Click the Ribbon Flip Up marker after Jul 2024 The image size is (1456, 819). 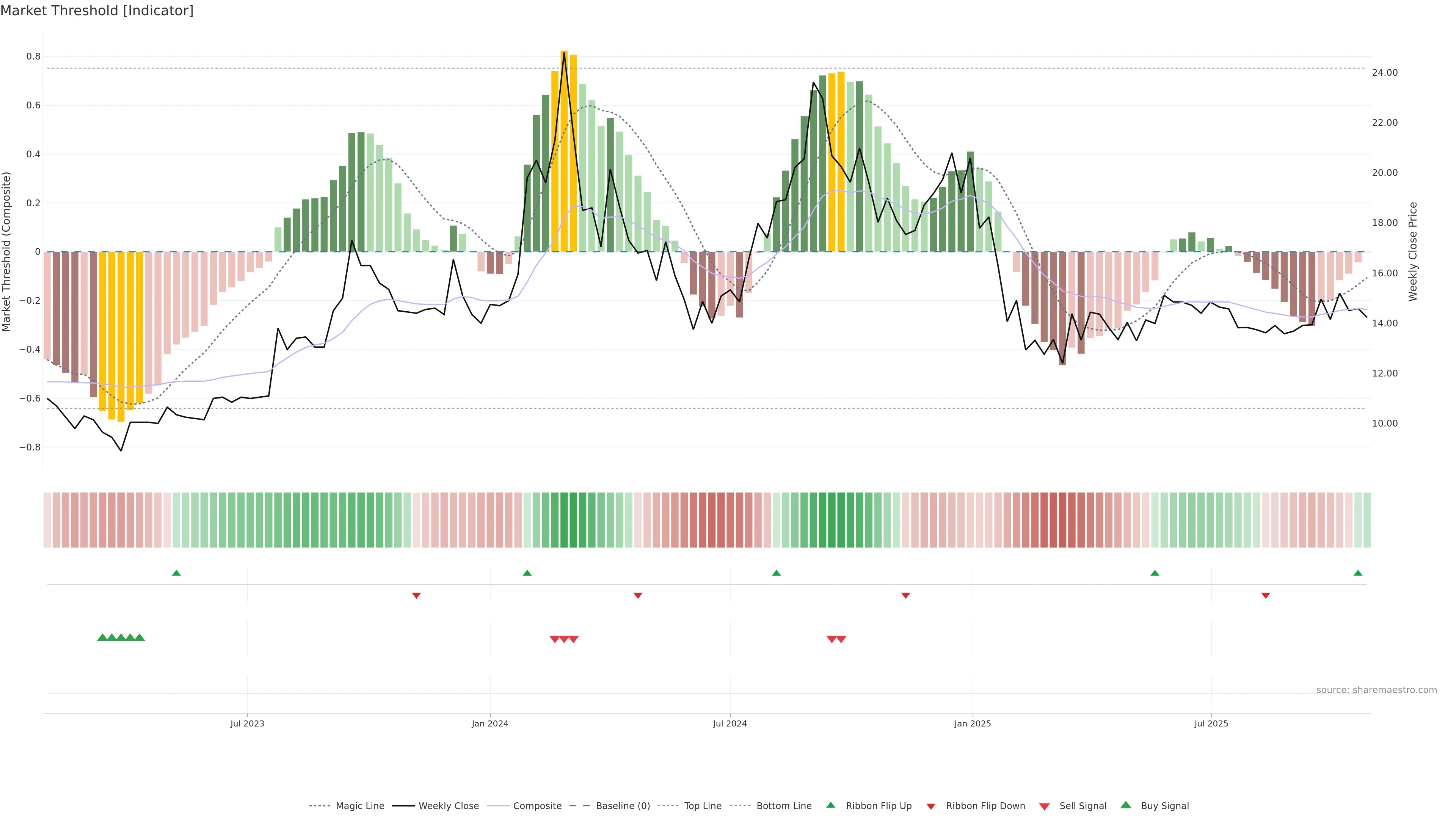(776, 573)
